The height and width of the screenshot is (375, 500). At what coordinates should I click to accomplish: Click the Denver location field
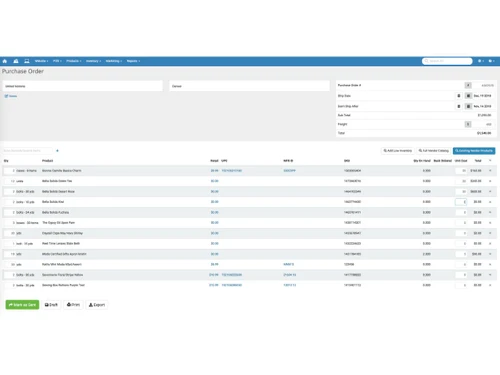249,86
